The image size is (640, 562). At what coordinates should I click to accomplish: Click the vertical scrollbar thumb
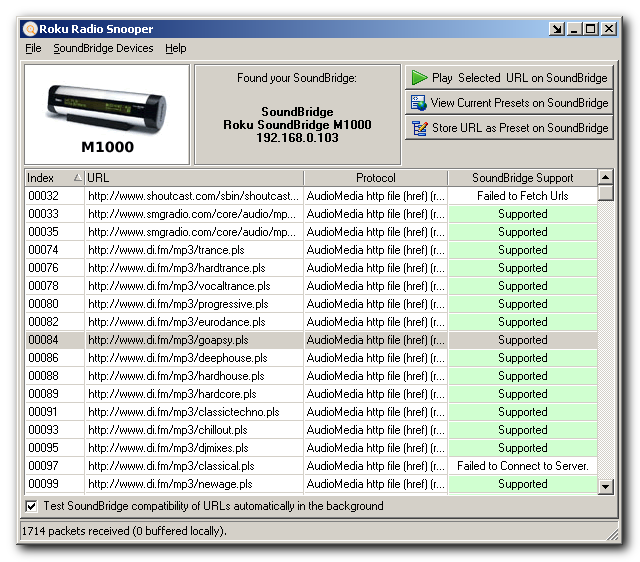[605, 193]
